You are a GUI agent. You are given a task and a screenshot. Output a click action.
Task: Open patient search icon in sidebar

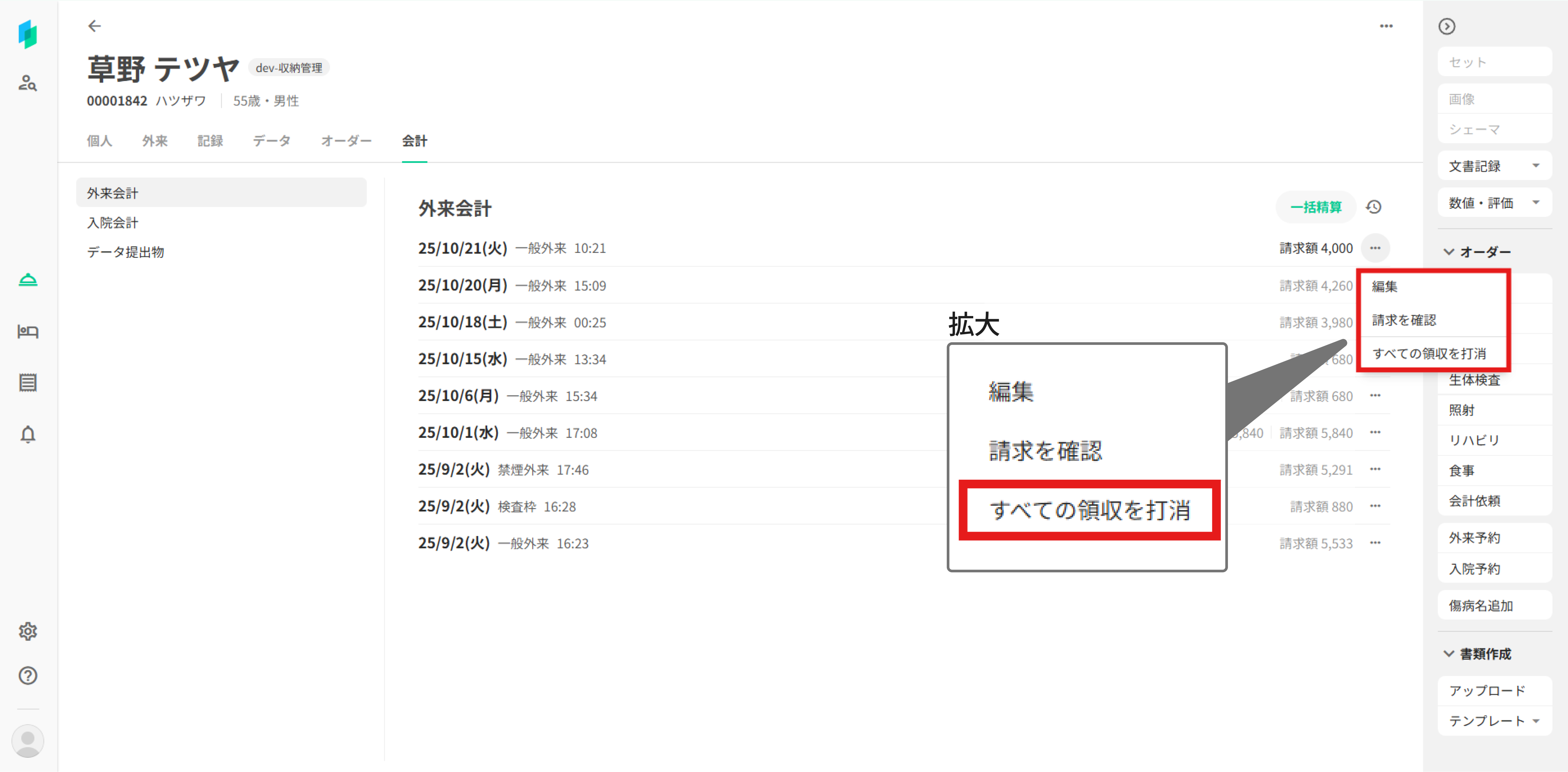(27, 83)
